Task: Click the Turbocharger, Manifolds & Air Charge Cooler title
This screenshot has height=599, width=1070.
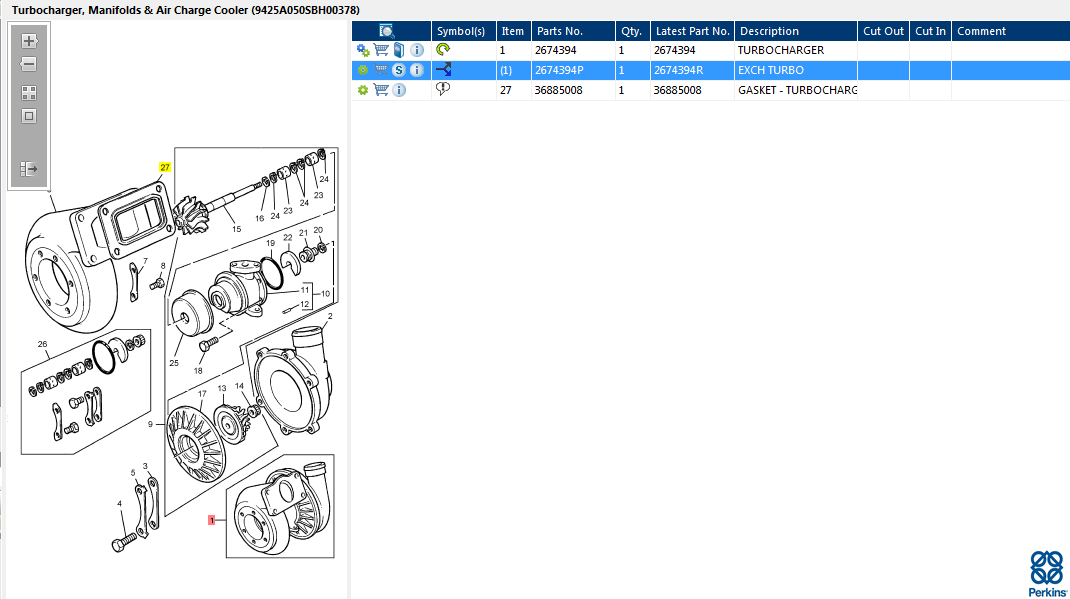Action: tap(186, 10)
